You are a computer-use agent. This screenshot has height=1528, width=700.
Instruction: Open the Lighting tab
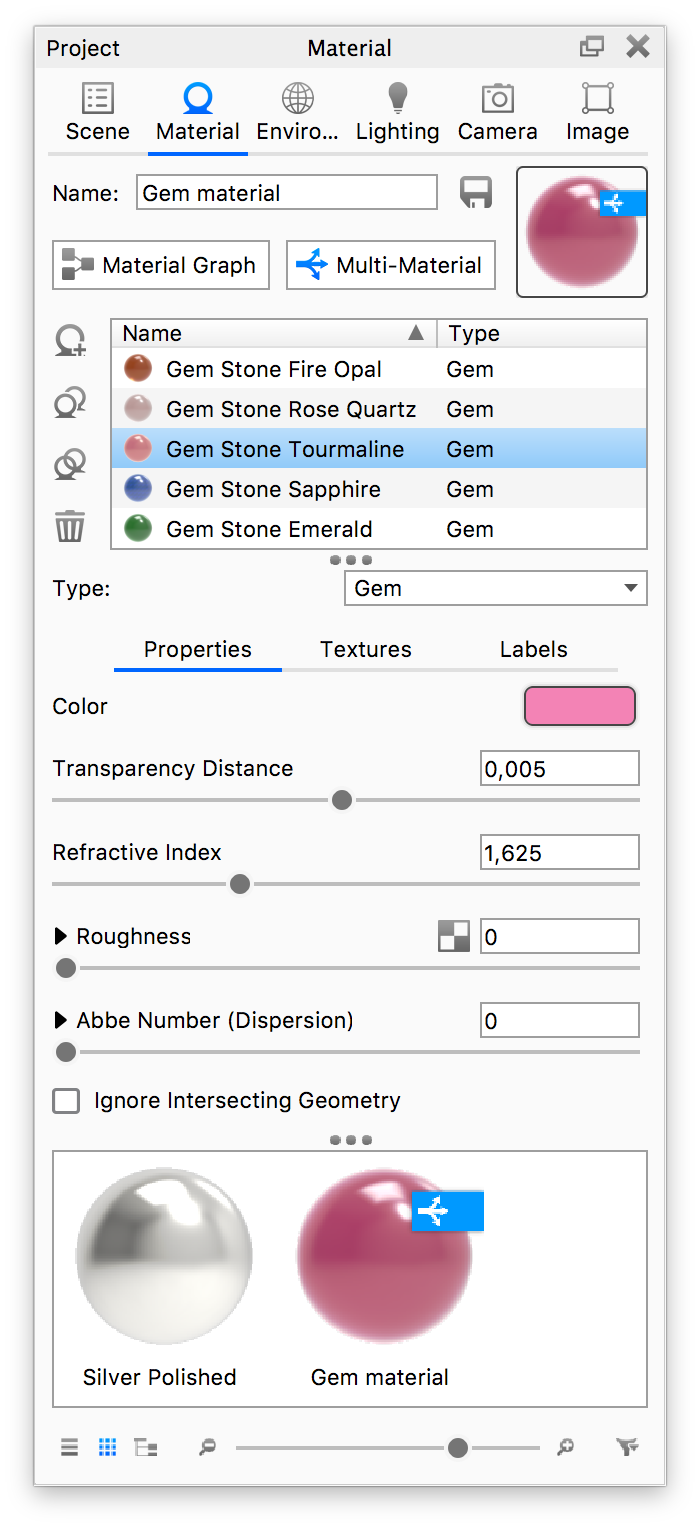397,113
